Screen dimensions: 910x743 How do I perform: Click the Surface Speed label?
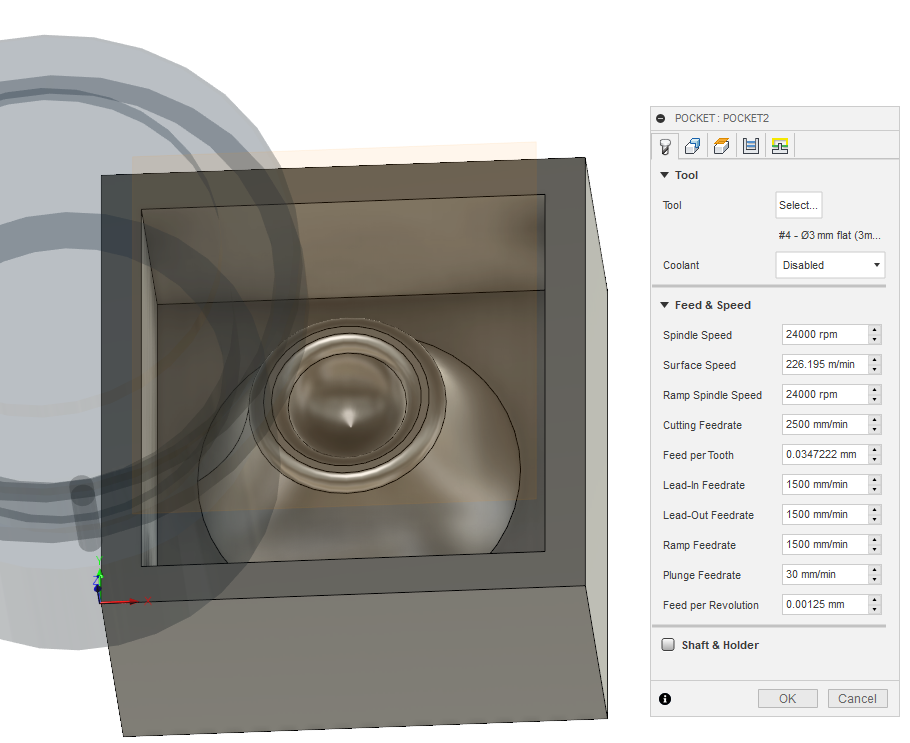[699, 365]
